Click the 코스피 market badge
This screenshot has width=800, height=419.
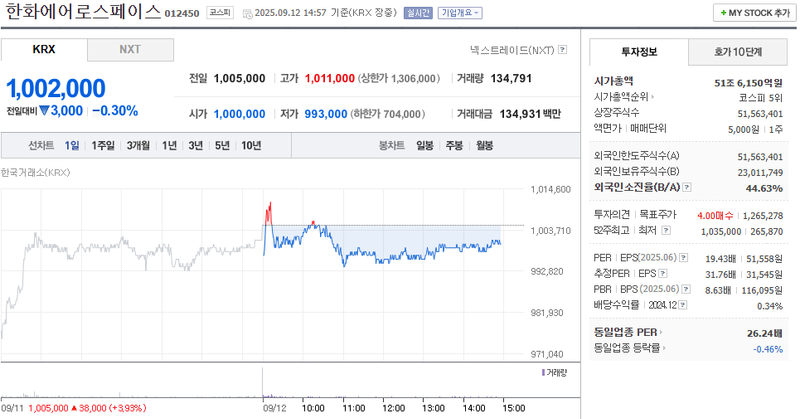pos(220,13)
